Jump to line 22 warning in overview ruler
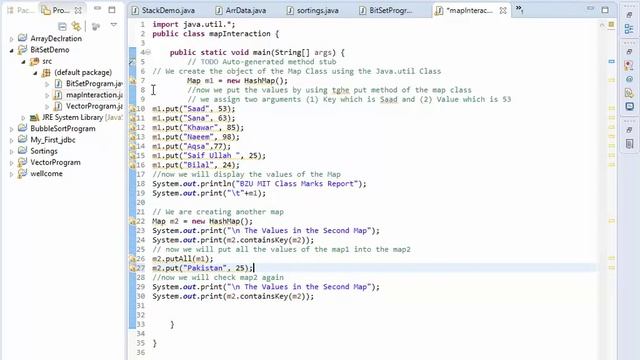640x360 pixels. tap(611, 221)
